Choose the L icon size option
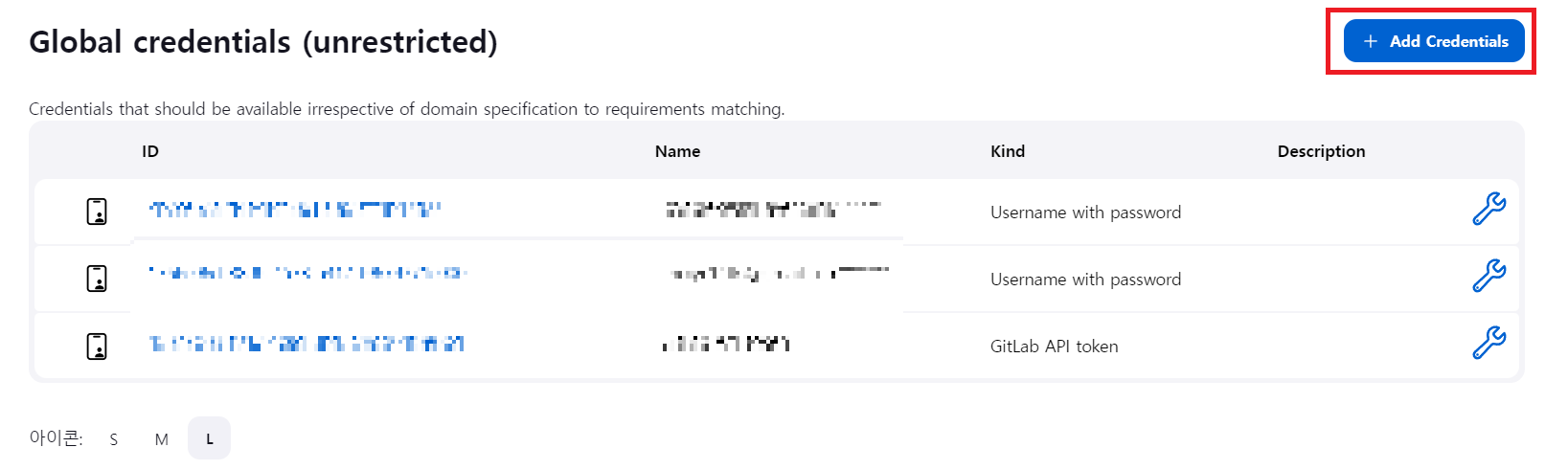 pos(209,438)
